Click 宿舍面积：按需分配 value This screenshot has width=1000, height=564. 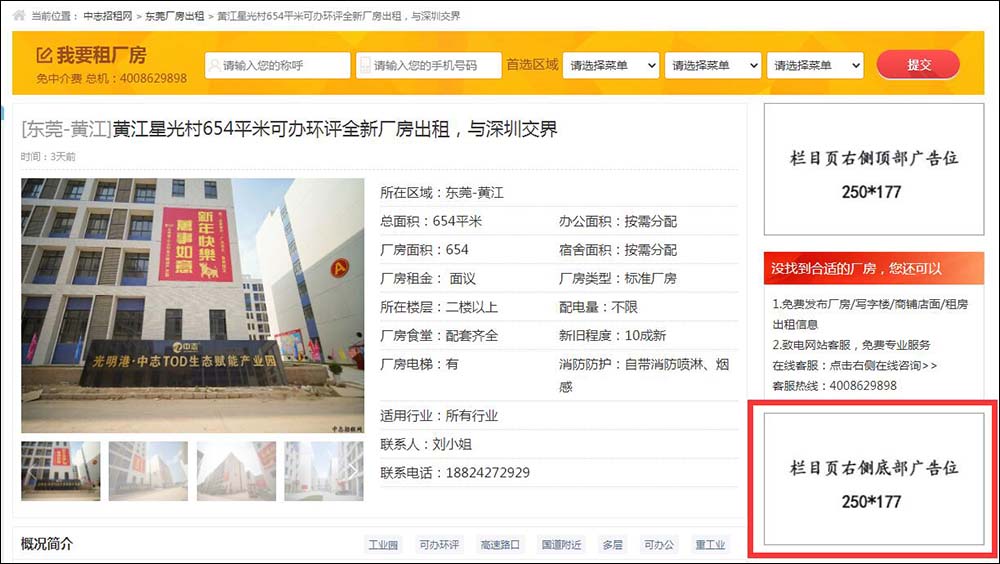tap(651, 250)
